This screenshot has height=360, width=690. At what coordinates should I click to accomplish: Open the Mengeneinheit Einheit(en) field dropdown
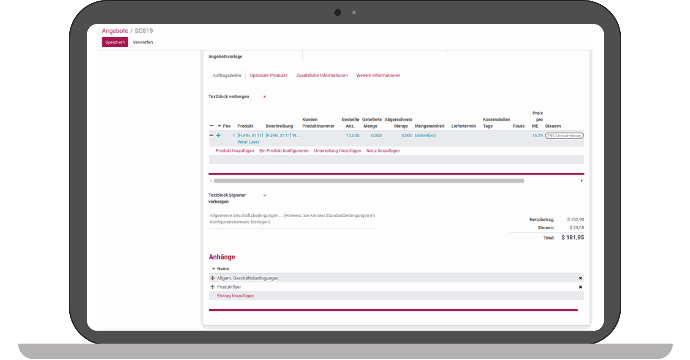pos(426,136)
